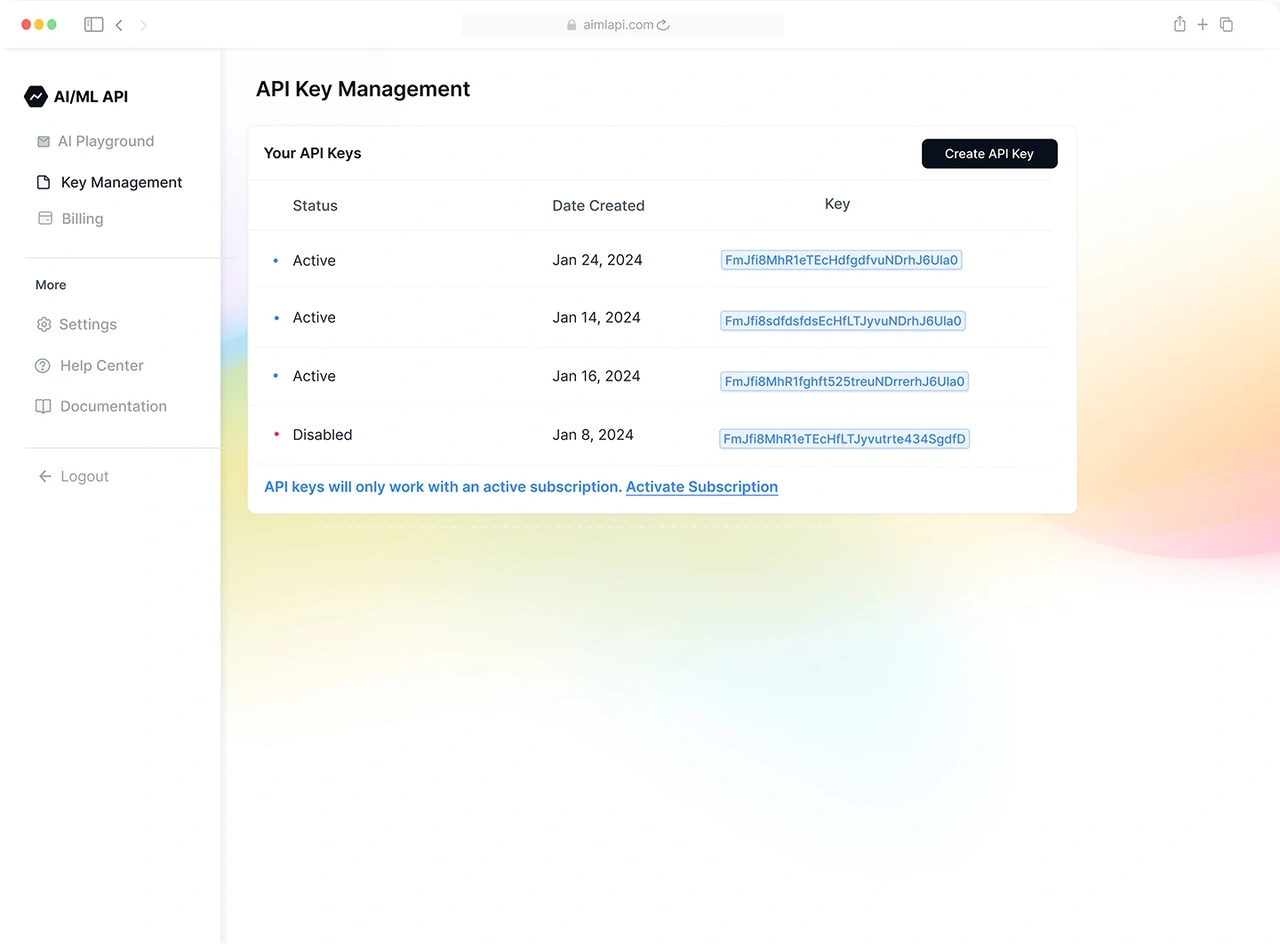1280x944 pixels.
Task: Open the Activate Subscription link
Action: (x=701, y=487)
